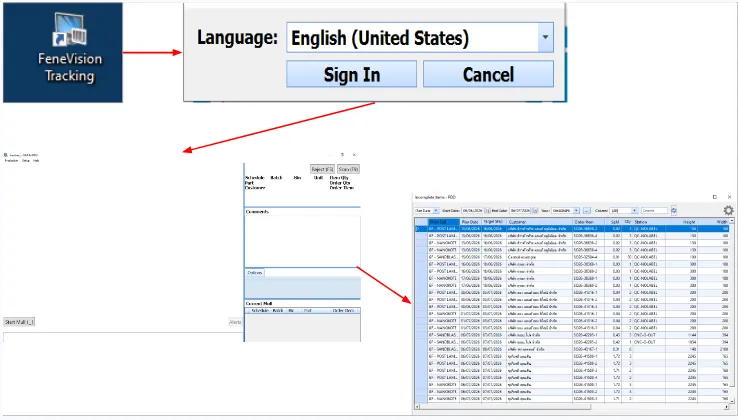Click the scroll-left arrow at grid bottom
Screen dimensions: 738x420
tap(417, 406)
